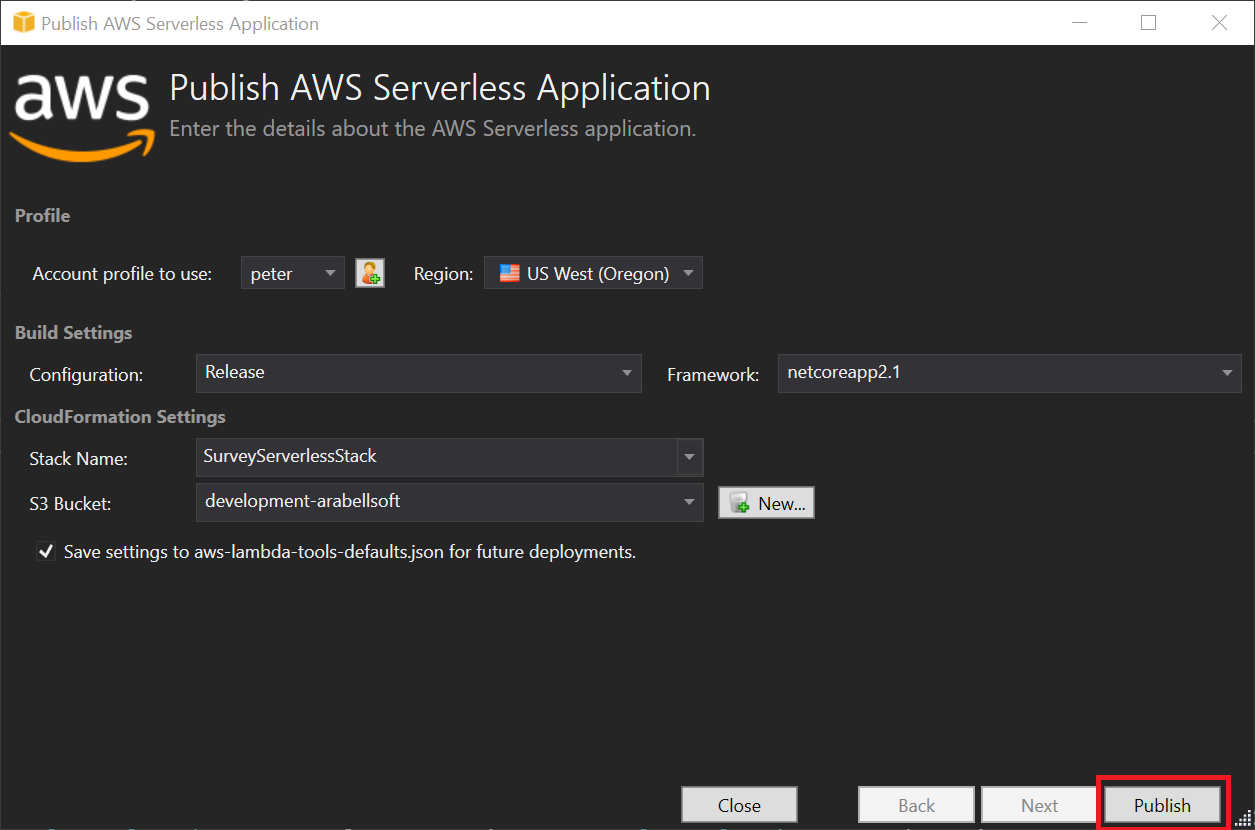Expand the Region dropdown

click(x=688, y=273)
